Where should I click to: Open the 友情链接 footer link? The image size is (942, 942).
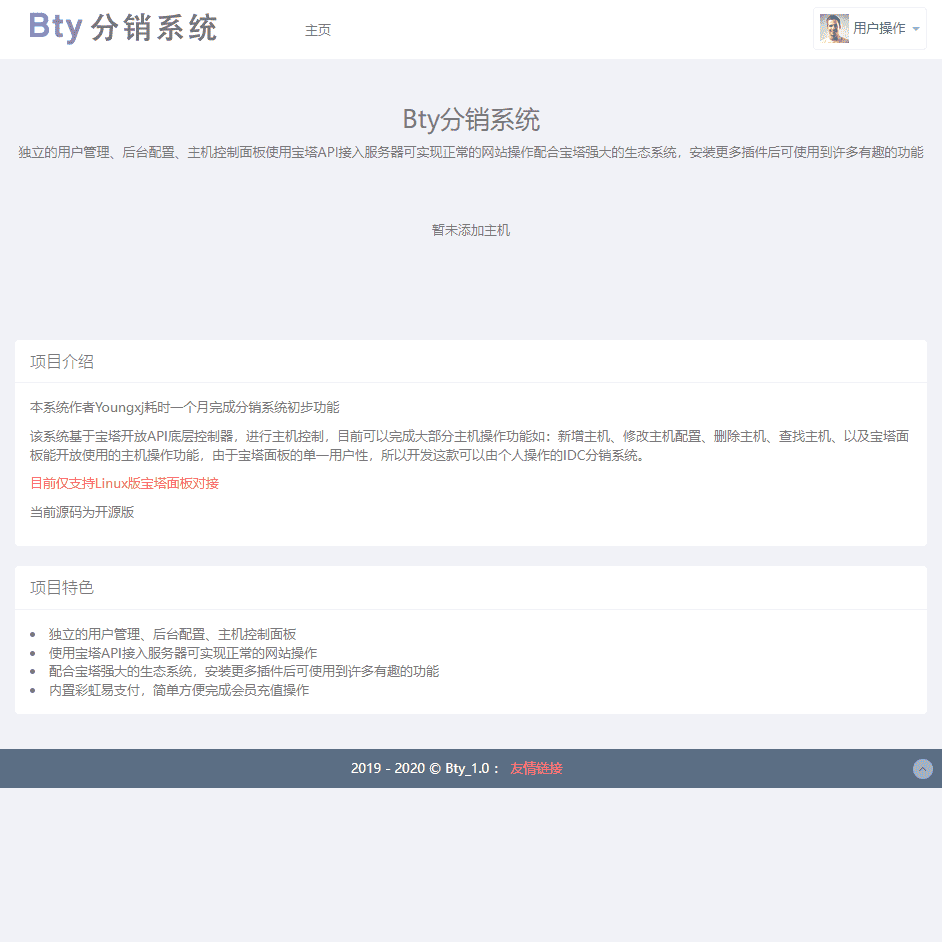[536, 768]
